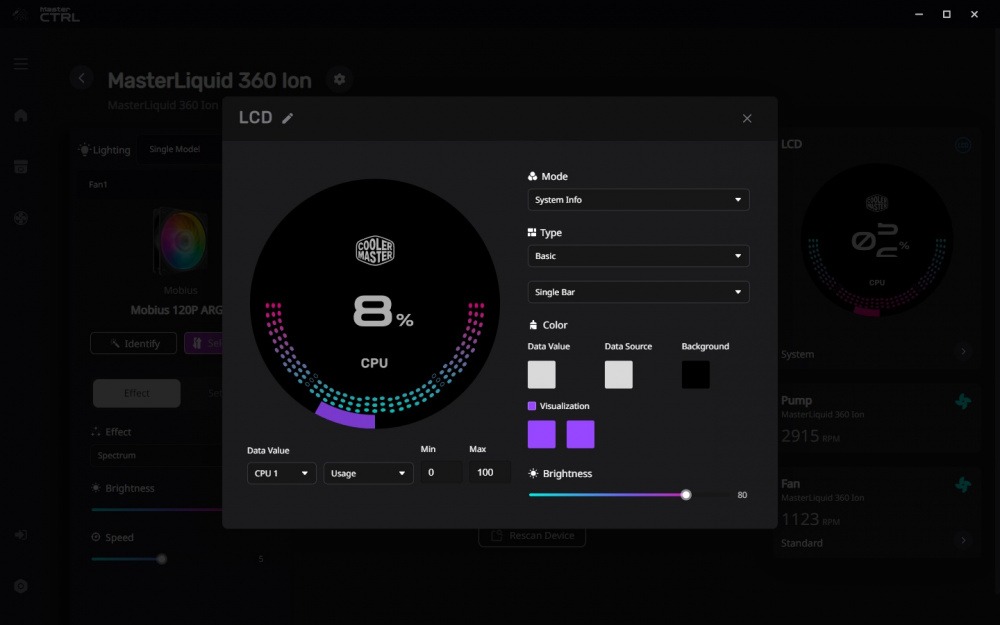
Task: Click the Pump fan icon
Action: (x=963, y=402)
